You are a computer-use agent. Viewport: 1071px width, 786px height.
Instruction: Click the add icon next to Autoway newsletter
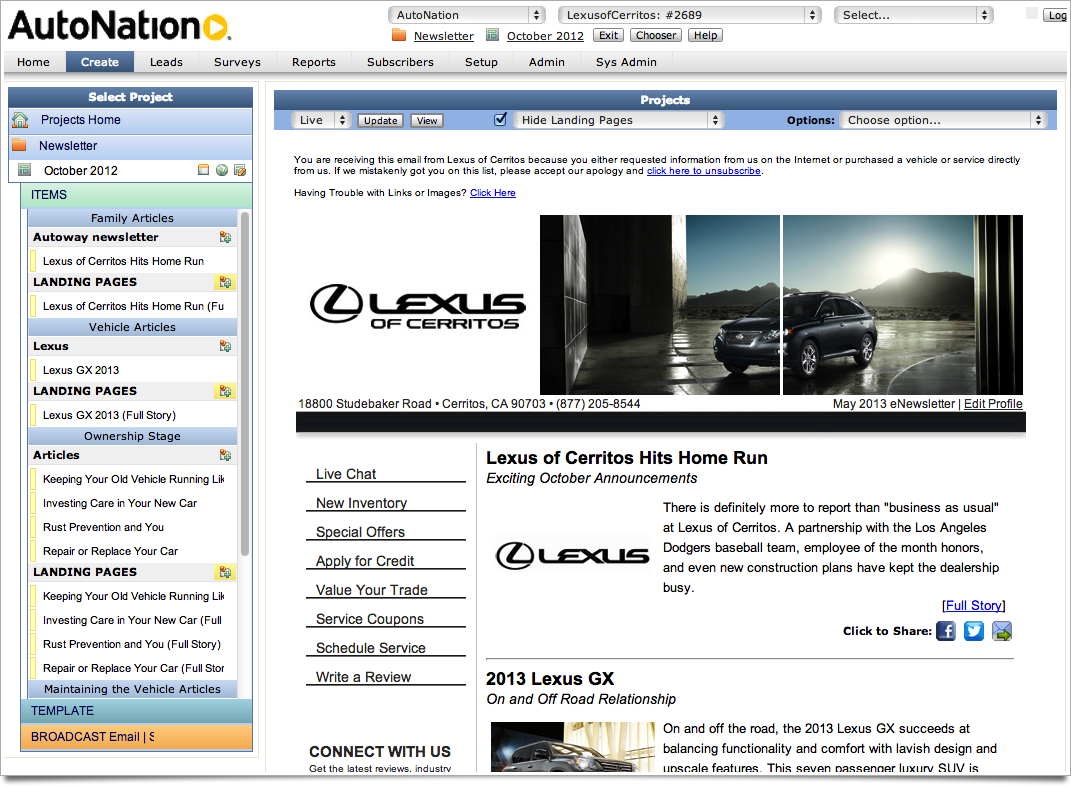225,237
